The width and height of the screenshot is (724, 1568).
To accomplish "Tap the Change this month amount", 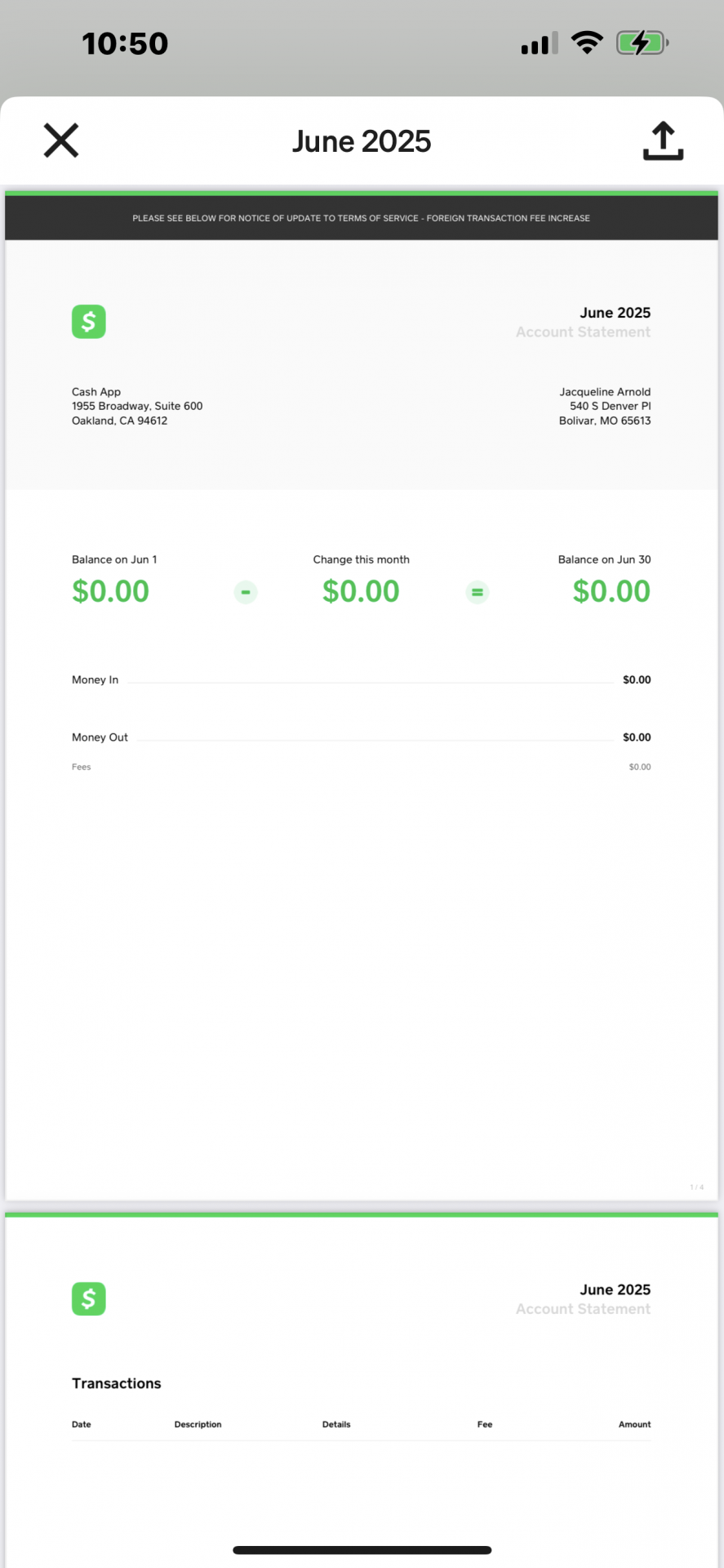I will click(x=361, y=591).
